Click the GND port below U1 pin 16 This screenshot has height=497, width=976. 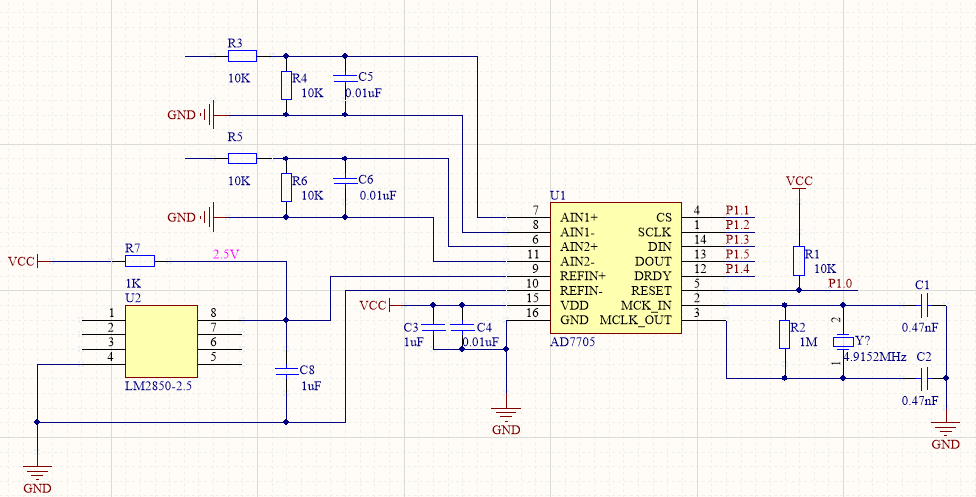pyautogui.click(x=505, y=414)
